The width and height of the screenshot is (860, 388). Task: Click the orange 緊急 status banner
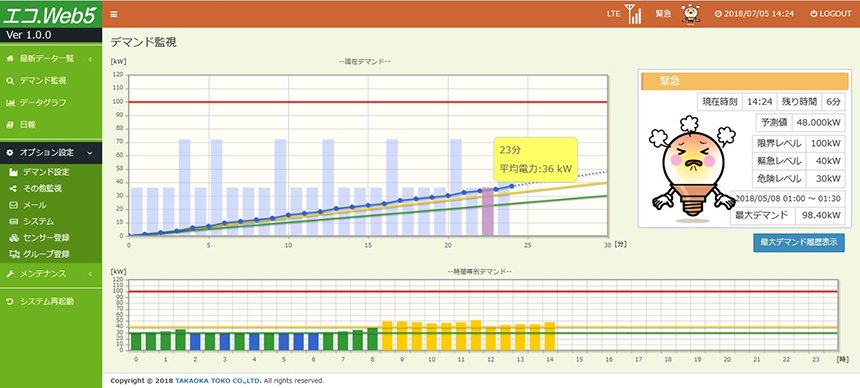coord(744,81)
